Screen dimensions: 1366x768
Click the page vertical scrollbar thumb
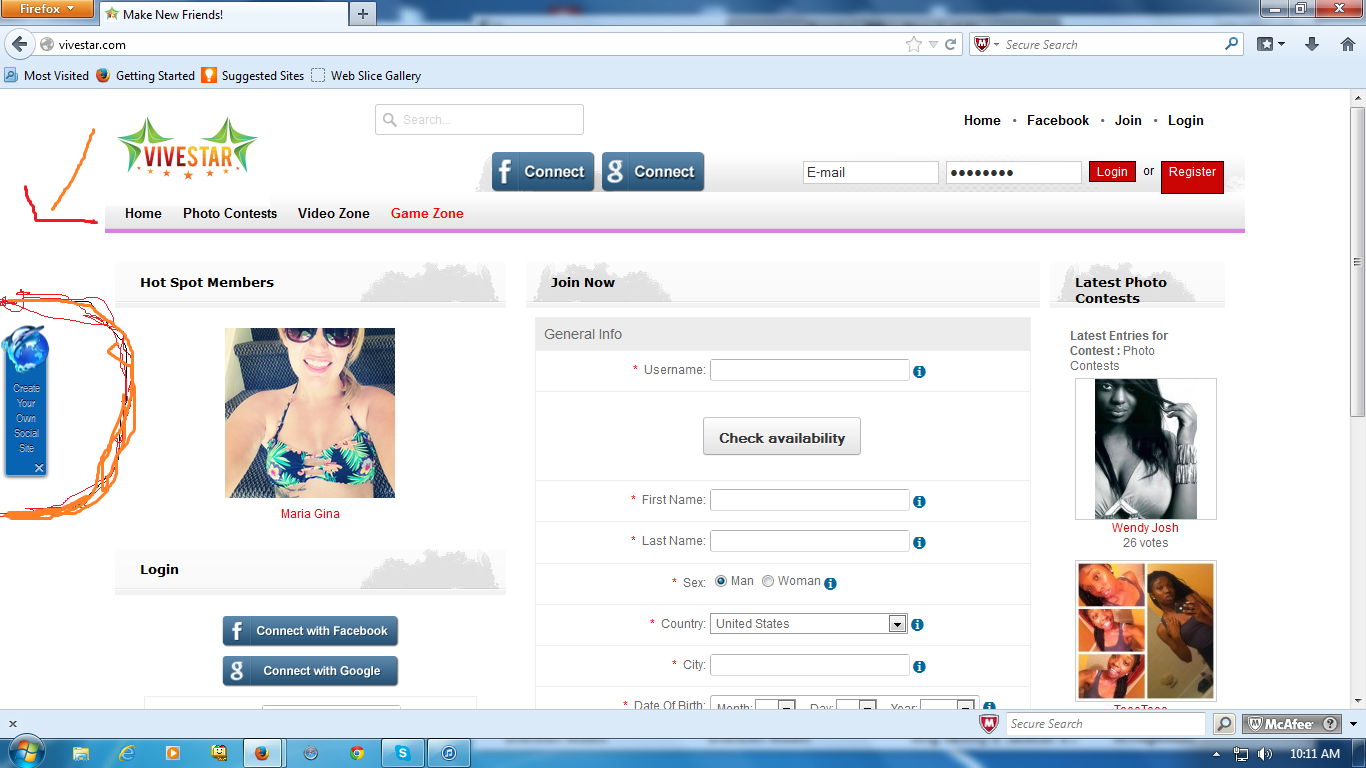[x=1357, y=261]
